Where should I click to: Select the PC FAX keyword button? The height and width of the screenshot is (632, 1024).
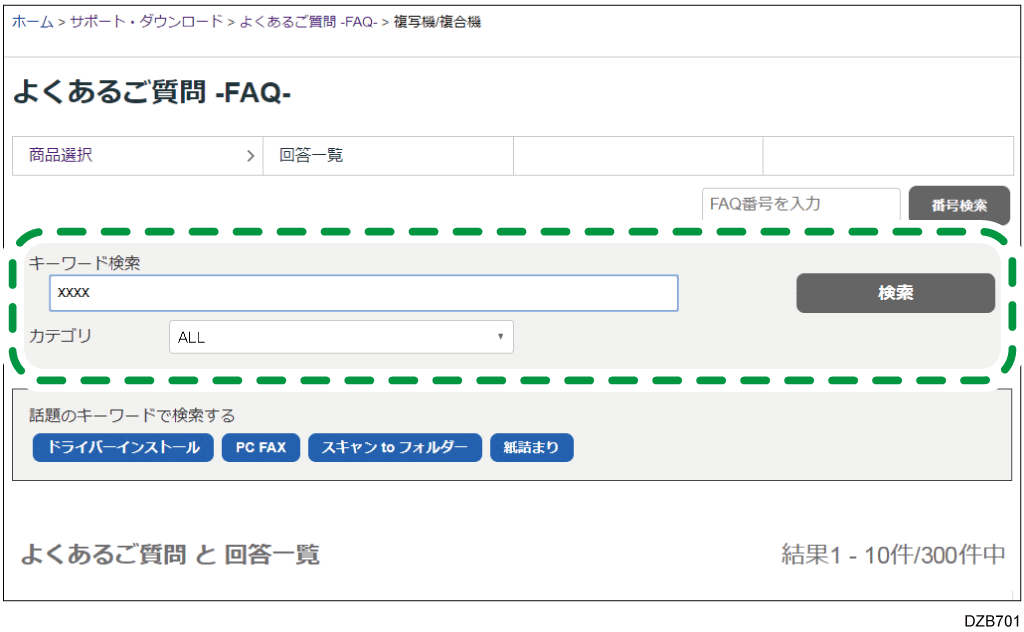261,447
